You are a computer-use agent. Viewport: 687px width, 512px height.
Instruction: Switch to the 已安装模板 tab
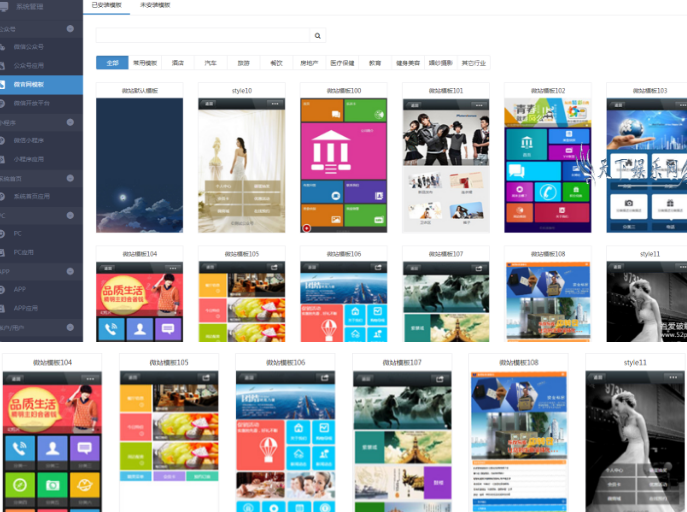pos(106,5)
